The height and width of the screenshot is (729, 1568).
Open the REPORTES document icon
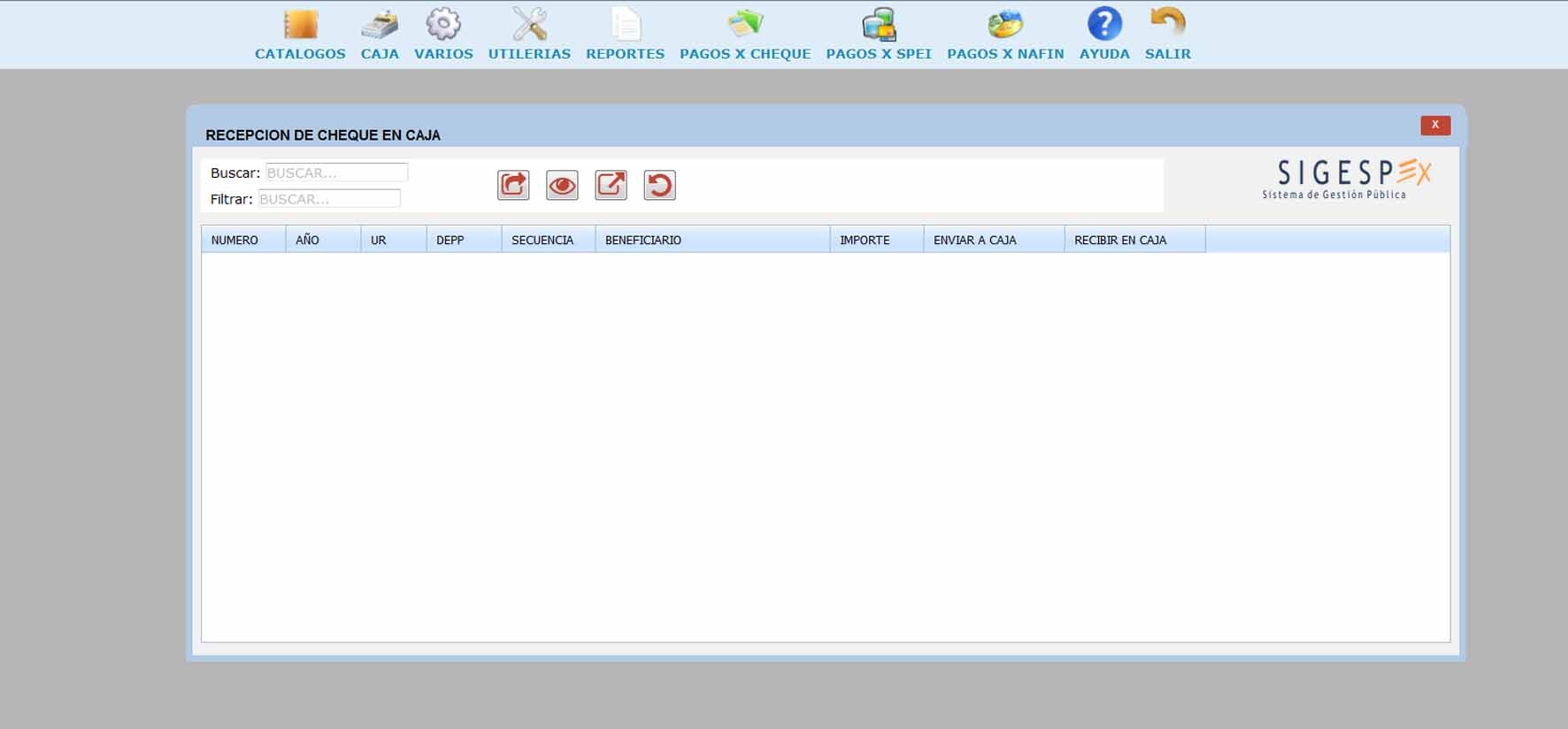click(626, 24)
